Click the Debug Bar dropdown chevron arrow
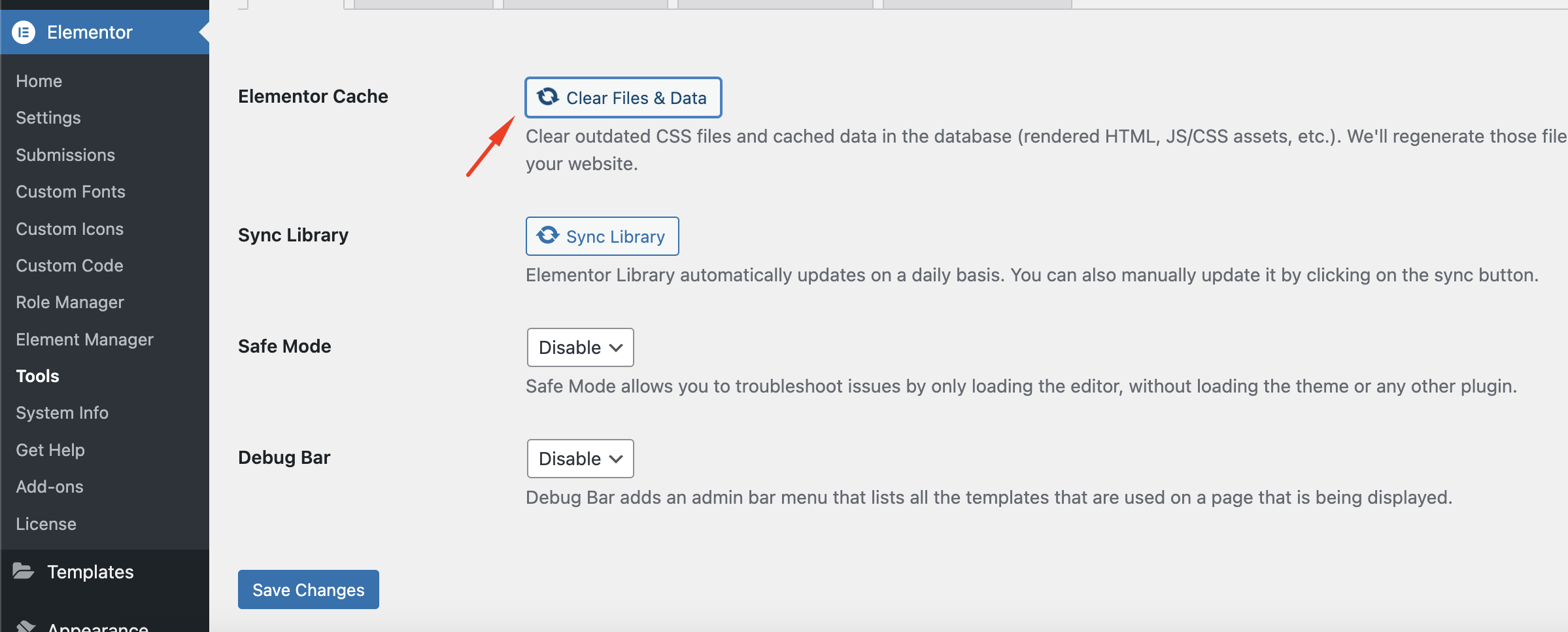Viewport: 1568px width, 632px height. tap(616, 459)
